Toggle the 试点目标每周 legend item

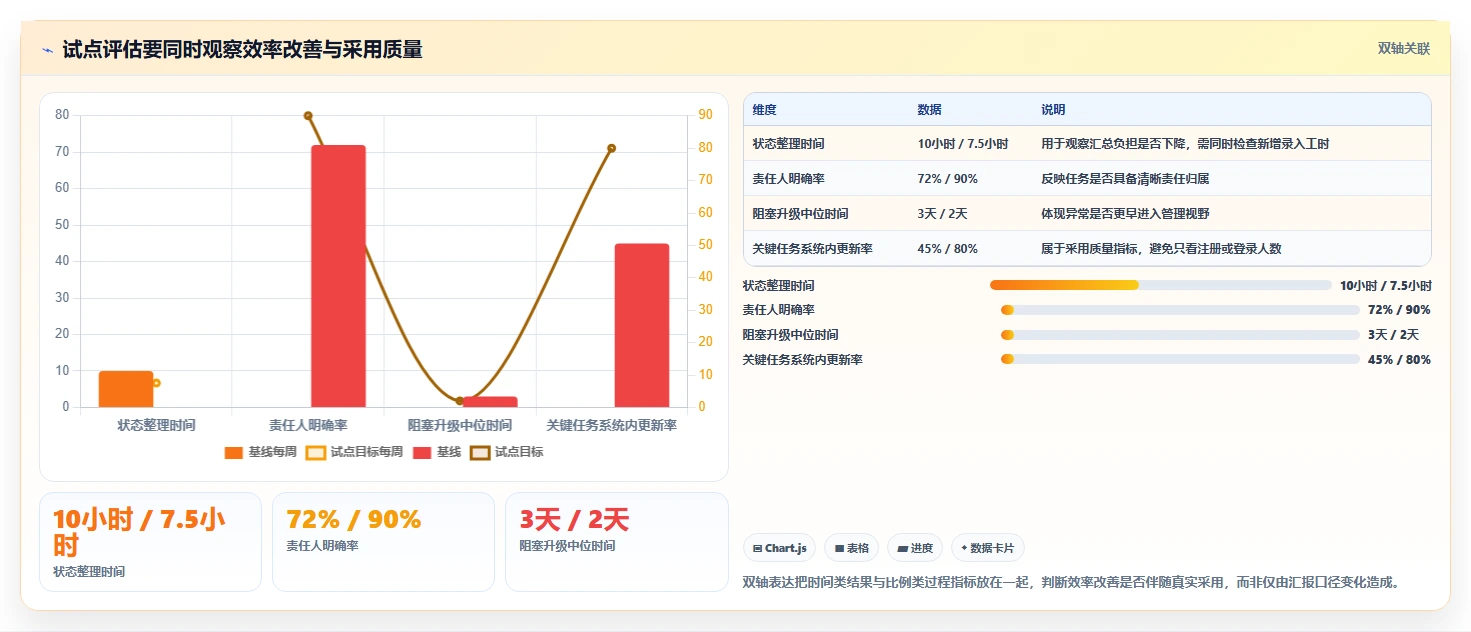pos(354,452)
